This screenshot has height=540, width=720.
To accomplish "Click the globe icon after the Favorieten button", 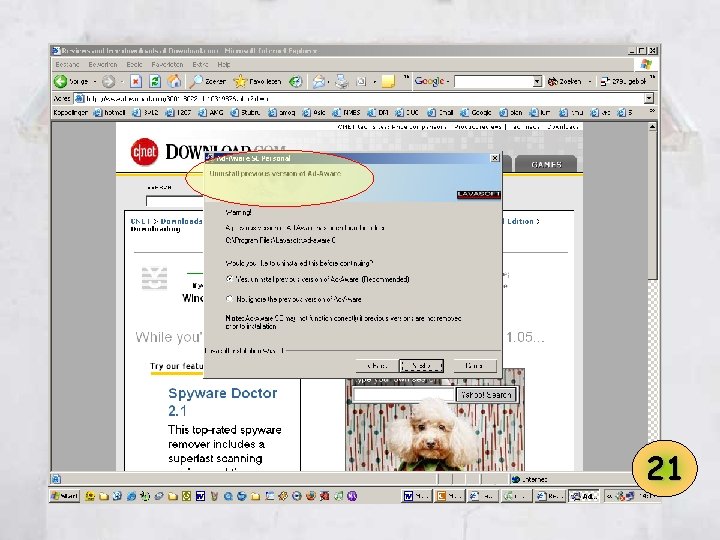I will pyautogui.click(x=296, y=82).
